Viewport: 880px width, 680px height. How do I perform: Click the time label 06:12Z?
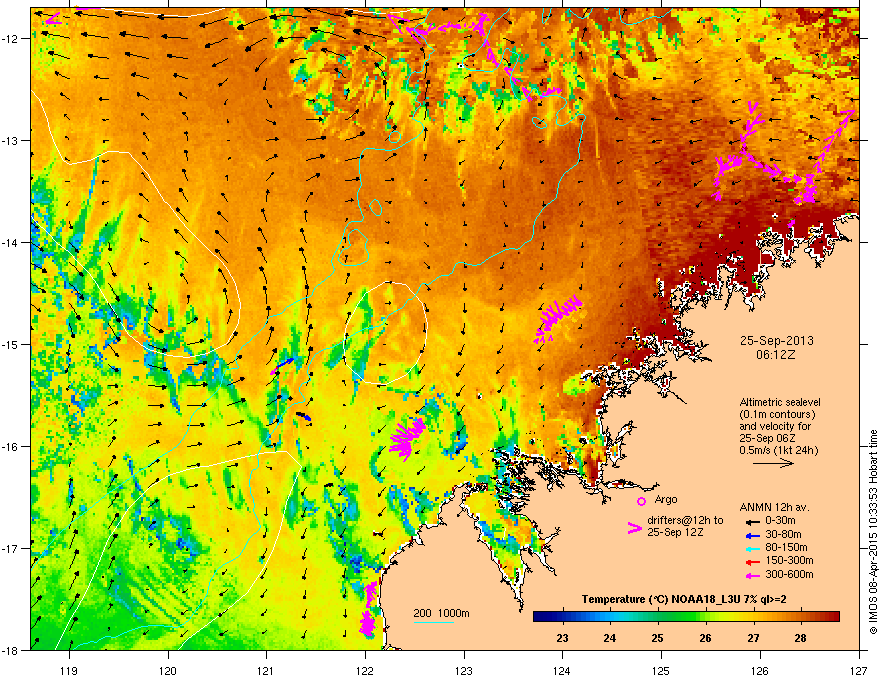click(776, 355)
